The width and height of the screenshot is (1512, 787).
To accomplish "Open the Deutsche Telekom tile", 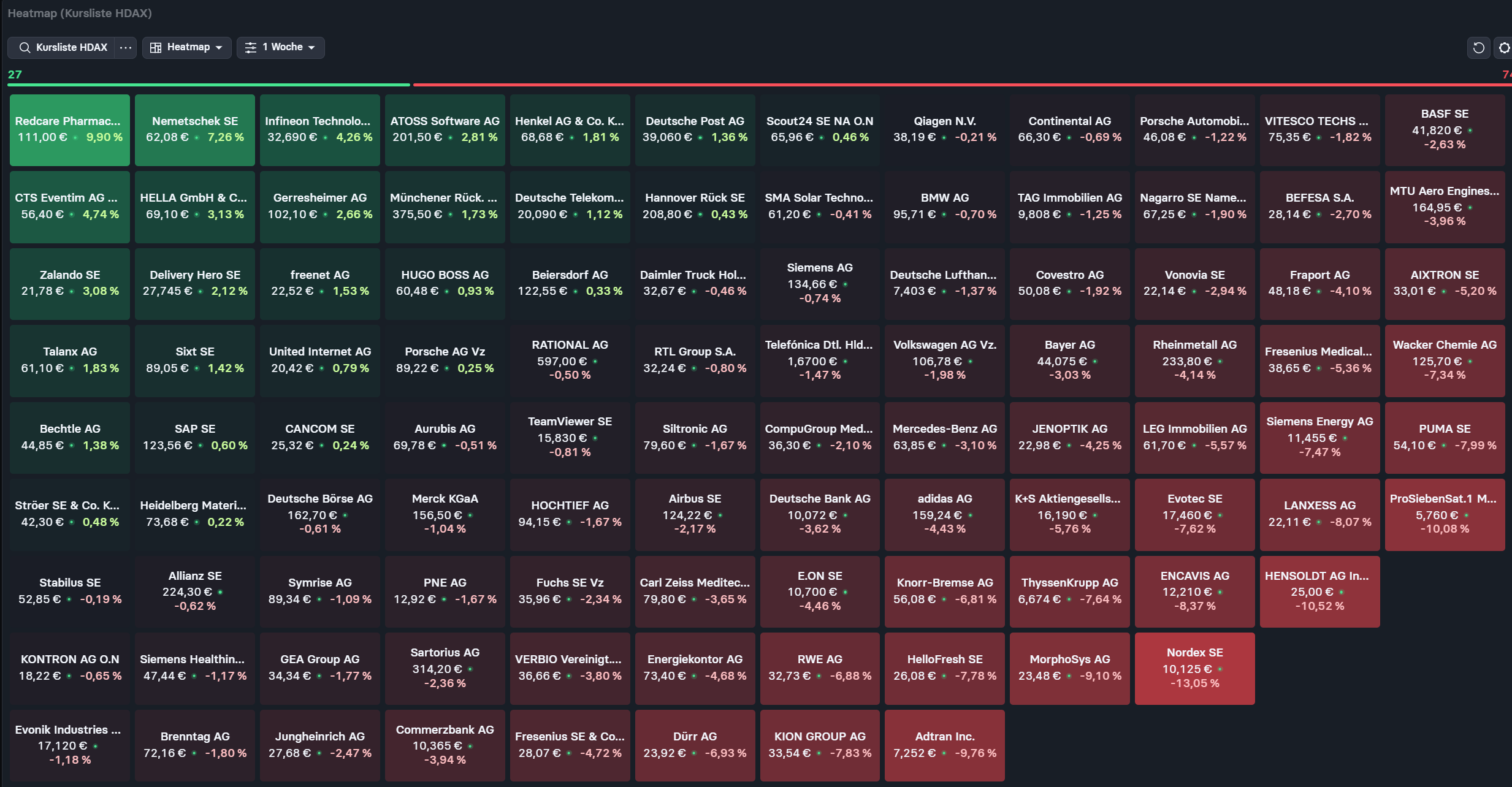I will pyautogui.click(x=570, y=207).
